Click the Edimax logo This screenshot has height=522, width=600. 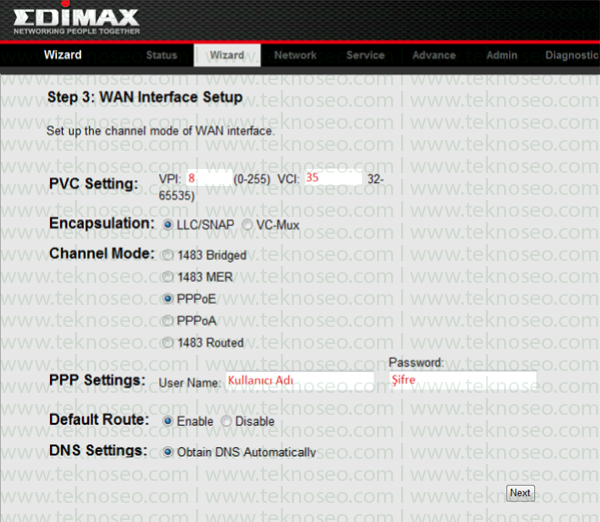click(x=76, y=19)
